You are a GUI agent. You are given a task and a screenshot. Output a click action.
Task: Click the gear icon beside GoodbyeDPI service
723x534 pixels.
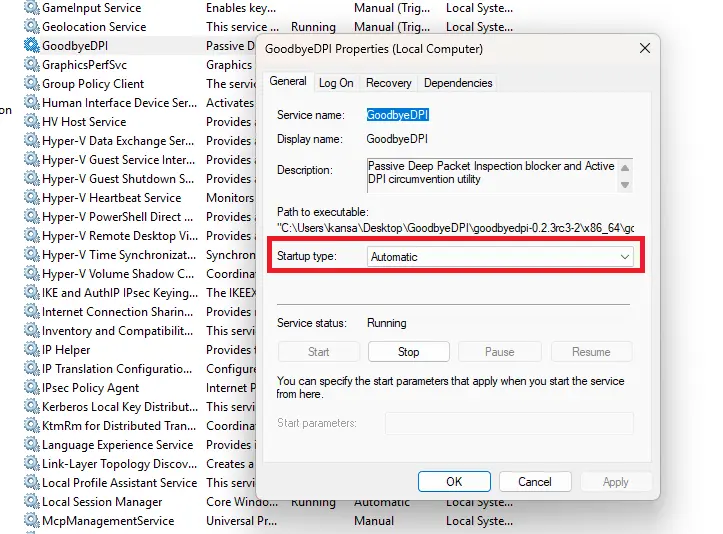click(x=31, y=45)
